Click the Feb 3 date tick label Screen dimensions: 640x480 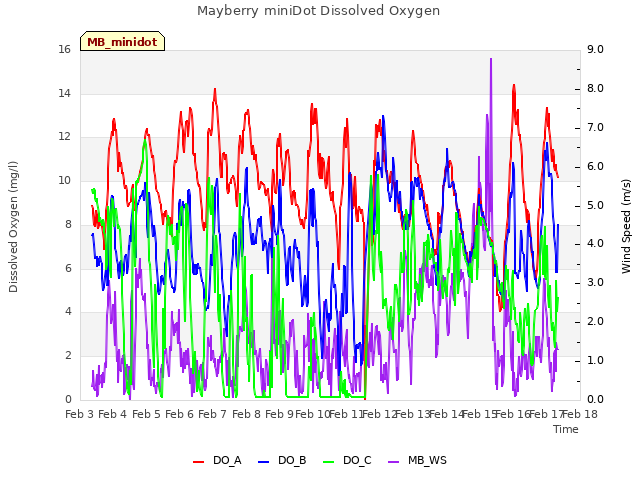click(x=80, y=414)
